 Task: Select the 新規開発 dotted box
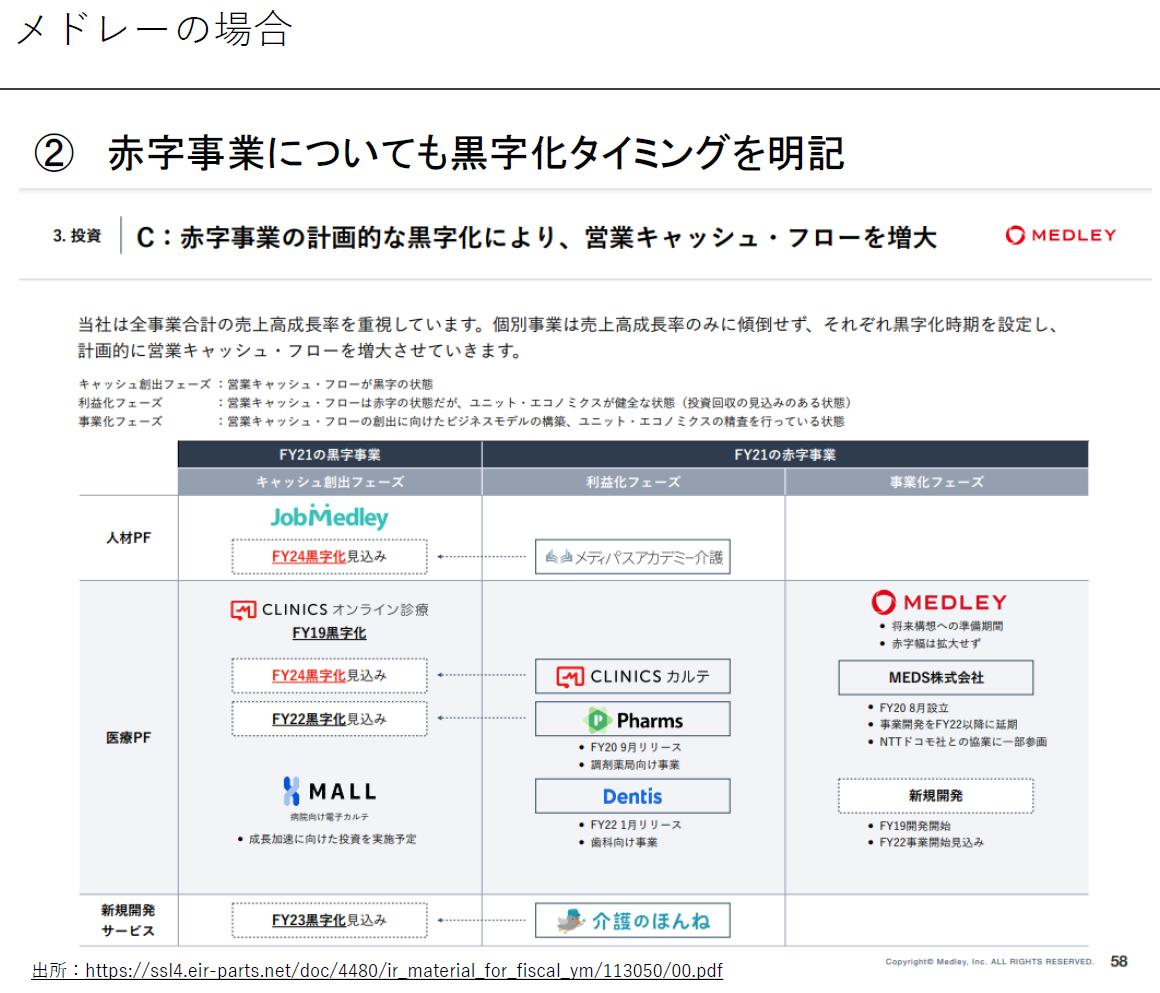click(936, 796)
